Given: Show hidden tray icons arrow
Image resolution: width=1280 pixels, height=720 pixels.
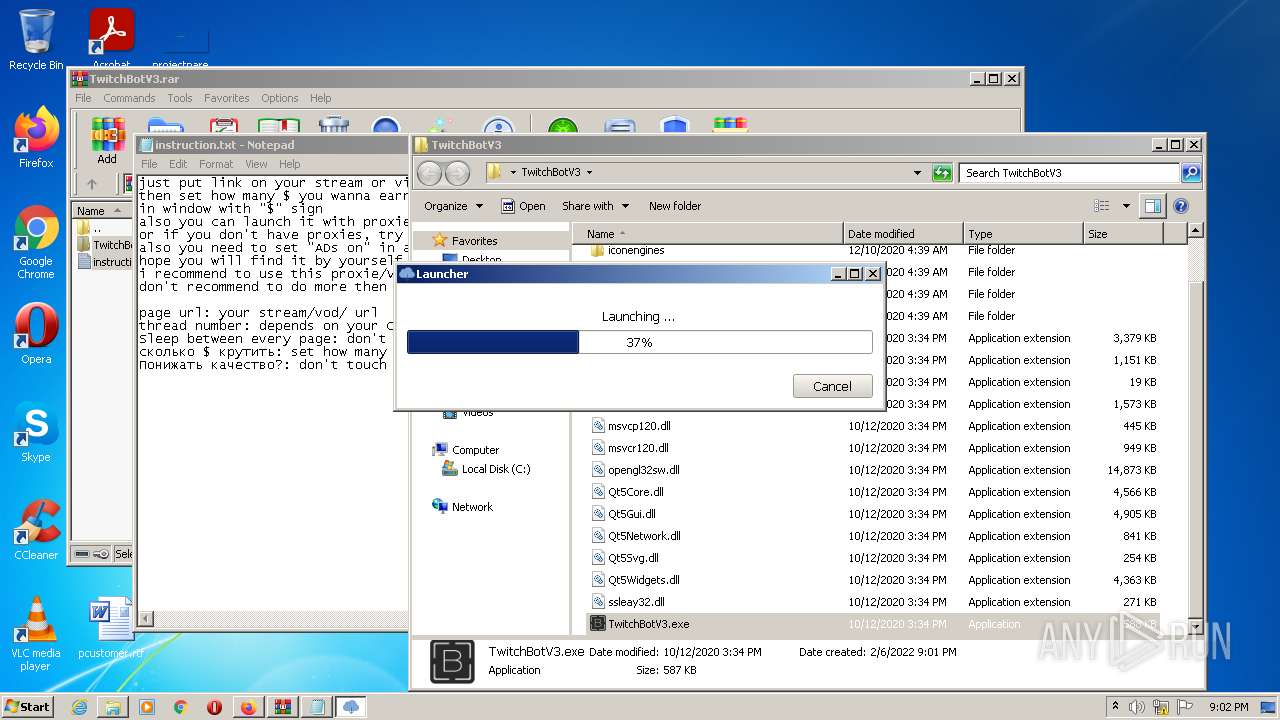Looking at the screenshot, I should tap(1116, 707).
